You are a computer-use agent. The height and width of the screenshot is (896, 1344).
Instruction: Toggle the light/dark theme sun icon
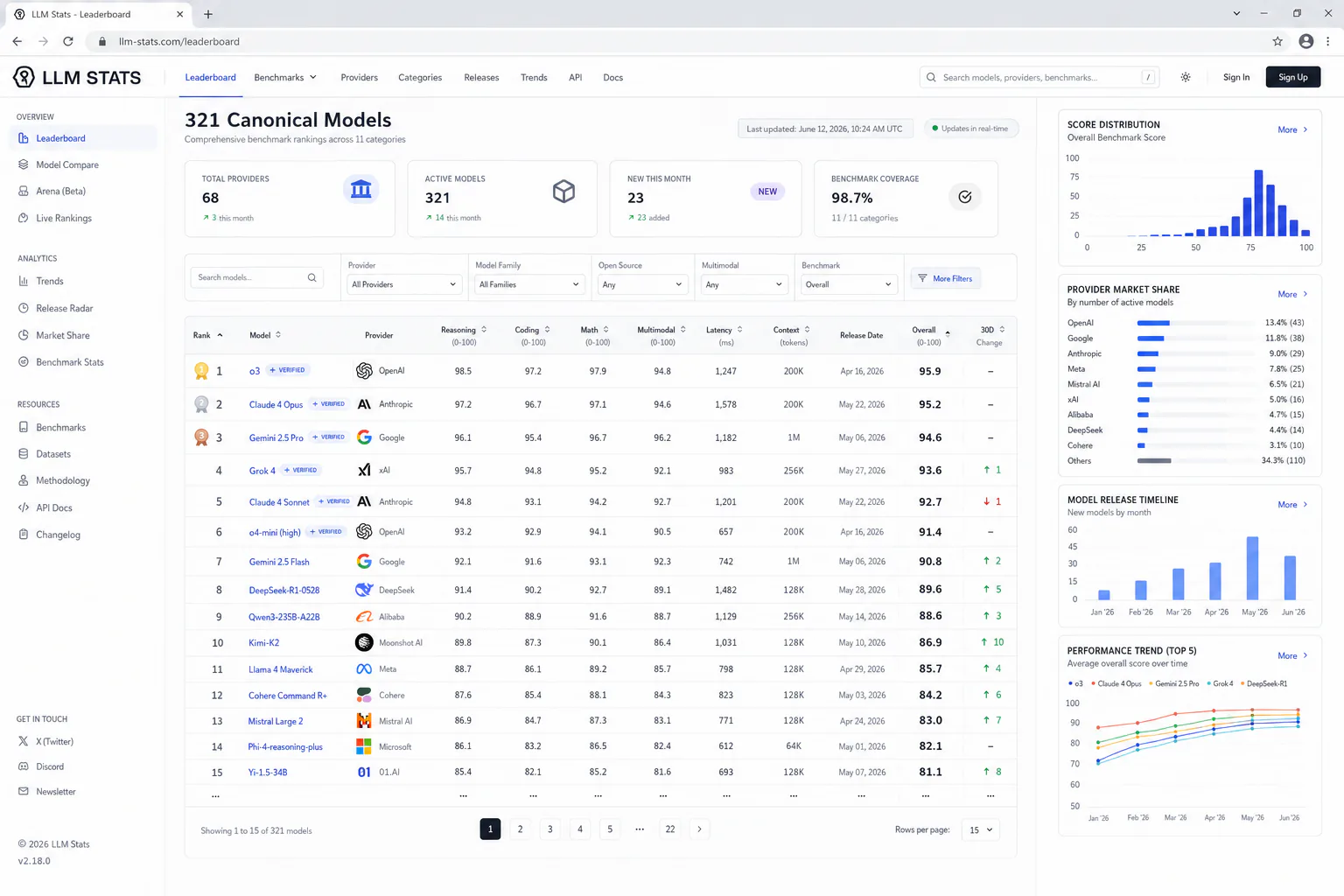coord(1186,77)
